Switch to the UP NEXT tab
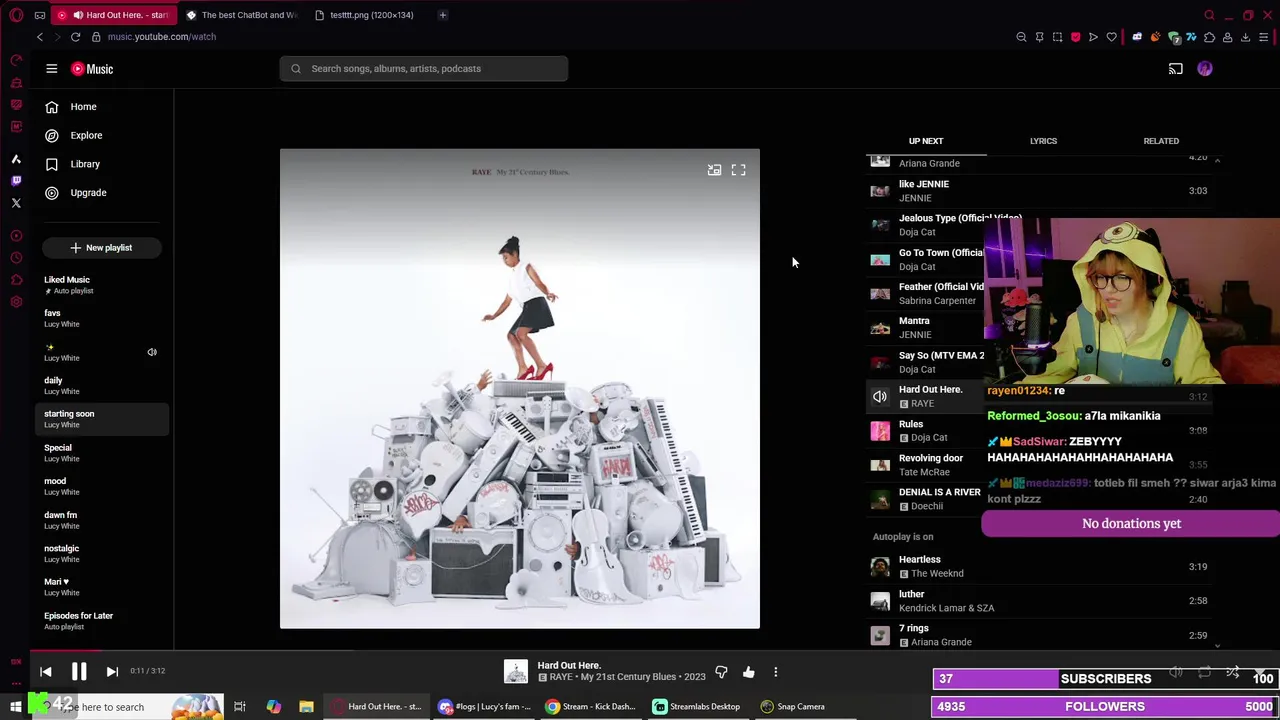The image size is (1280, 720). 926,141
